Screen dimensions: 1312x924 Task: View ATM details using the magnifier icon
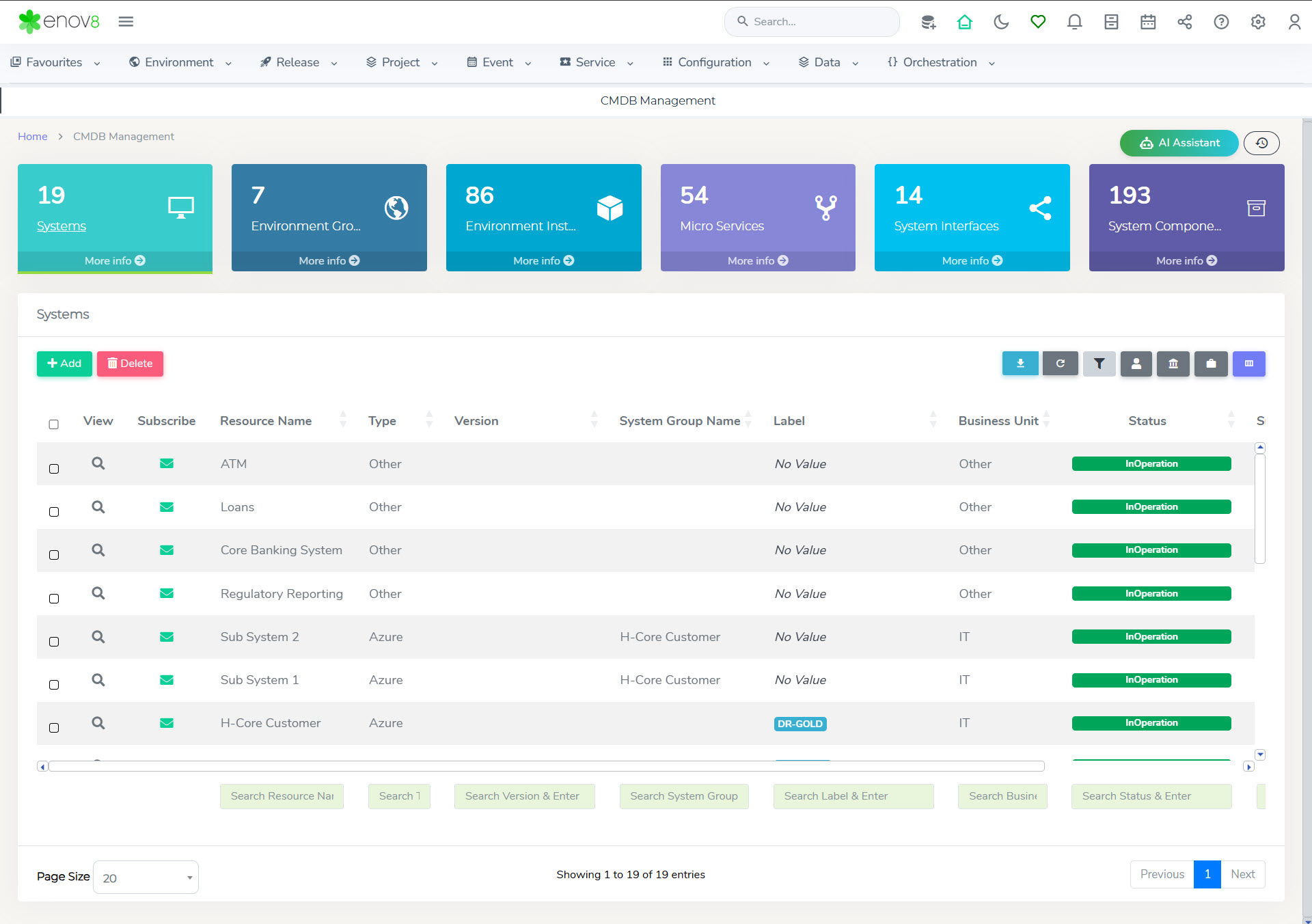pos(98,463)
